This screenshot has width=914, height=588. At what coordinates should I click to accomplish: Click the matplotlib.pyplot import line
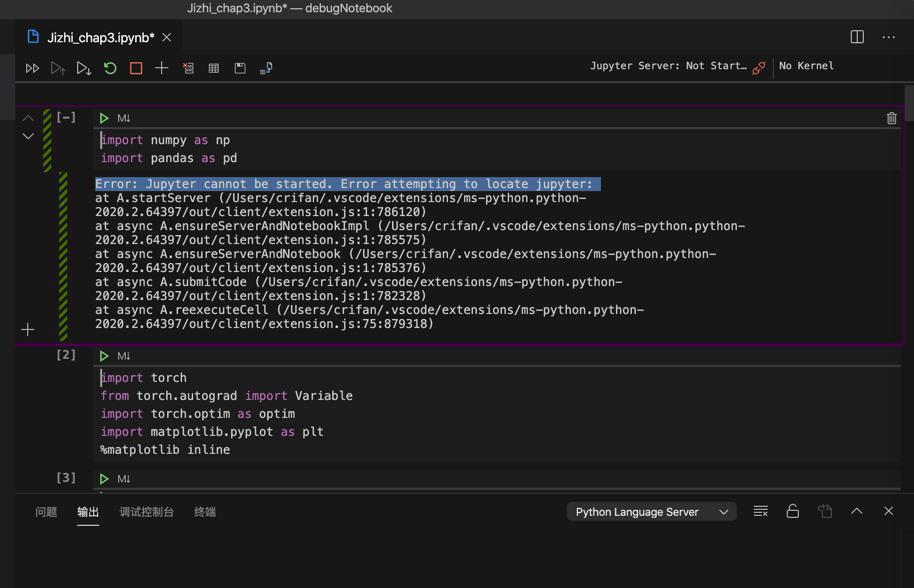(x=212, y=432)
